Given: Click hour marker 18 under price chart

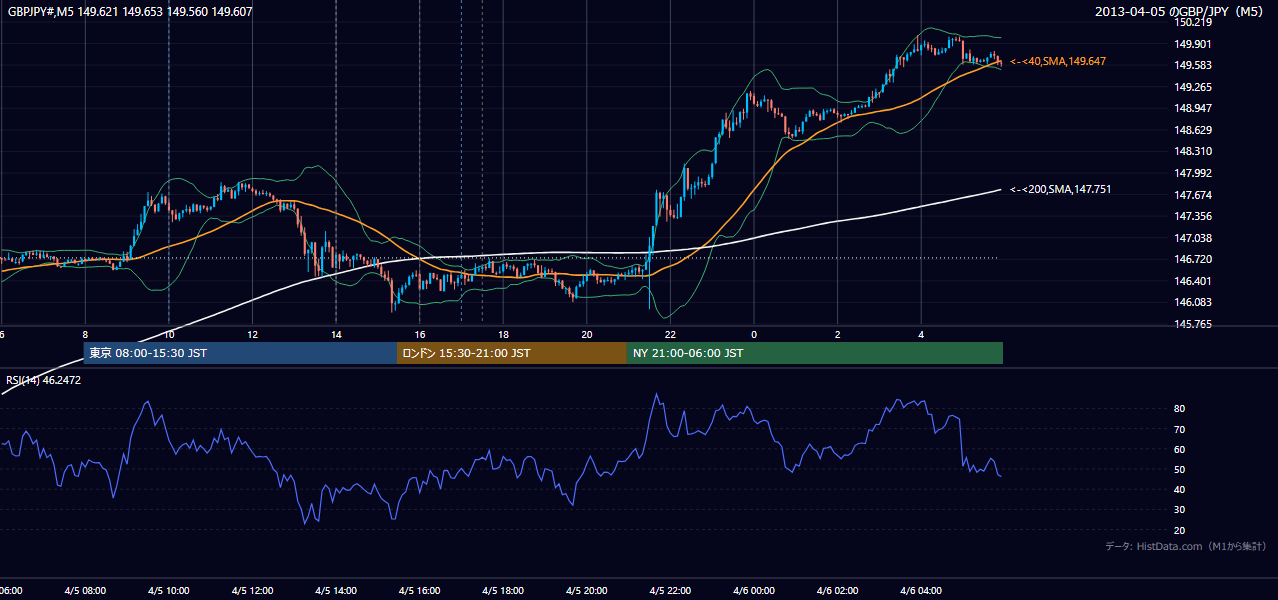Looking at the screenshot, I should (503, 335).
